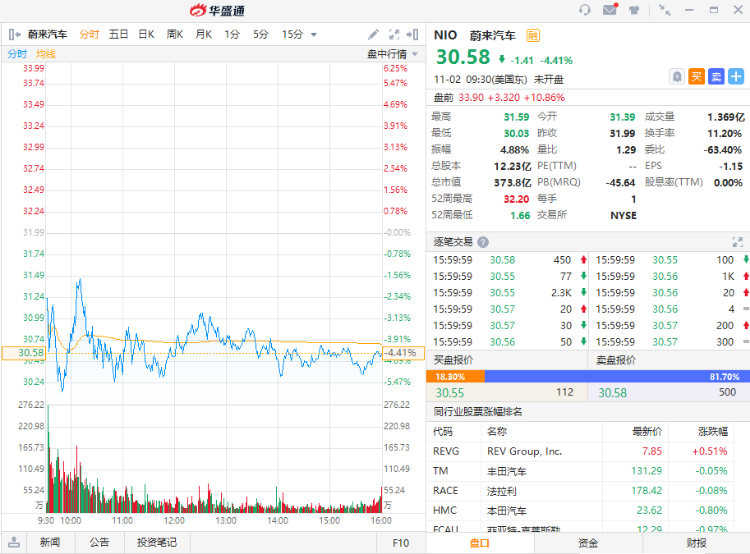750x554 pixels.
Task: Click the F10 button
Action: [401, 543]
